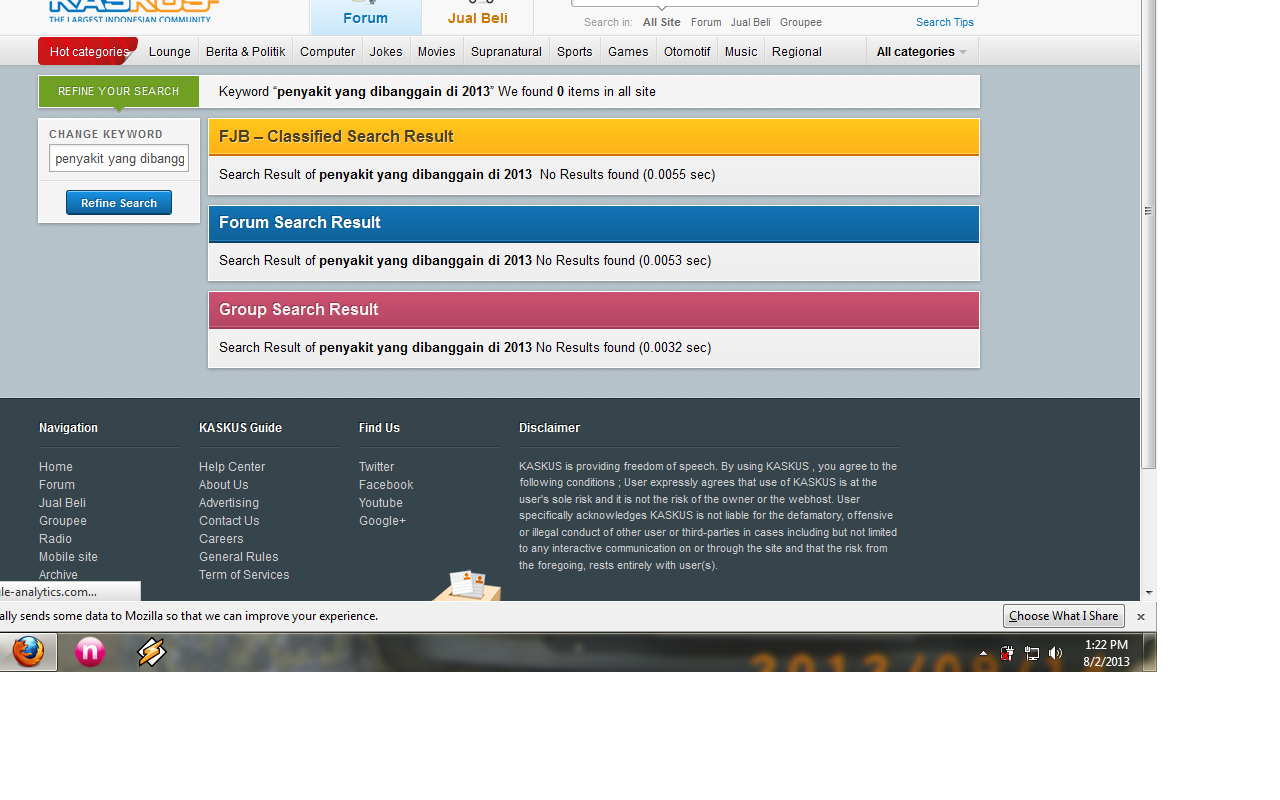
Task: Click the Show desktop strip
Action: 1151,652
